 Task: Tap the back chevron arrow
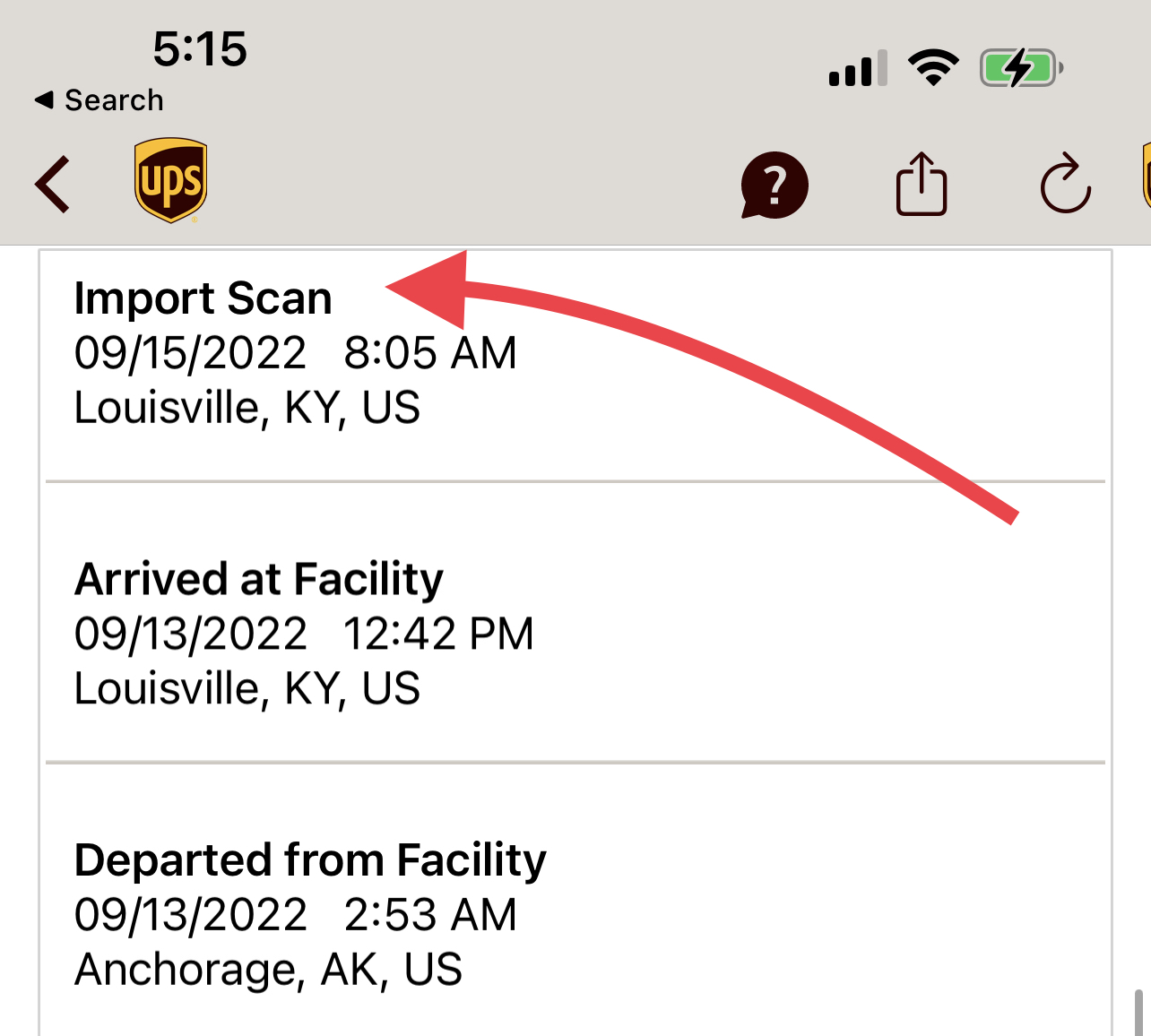click(52, 185)
